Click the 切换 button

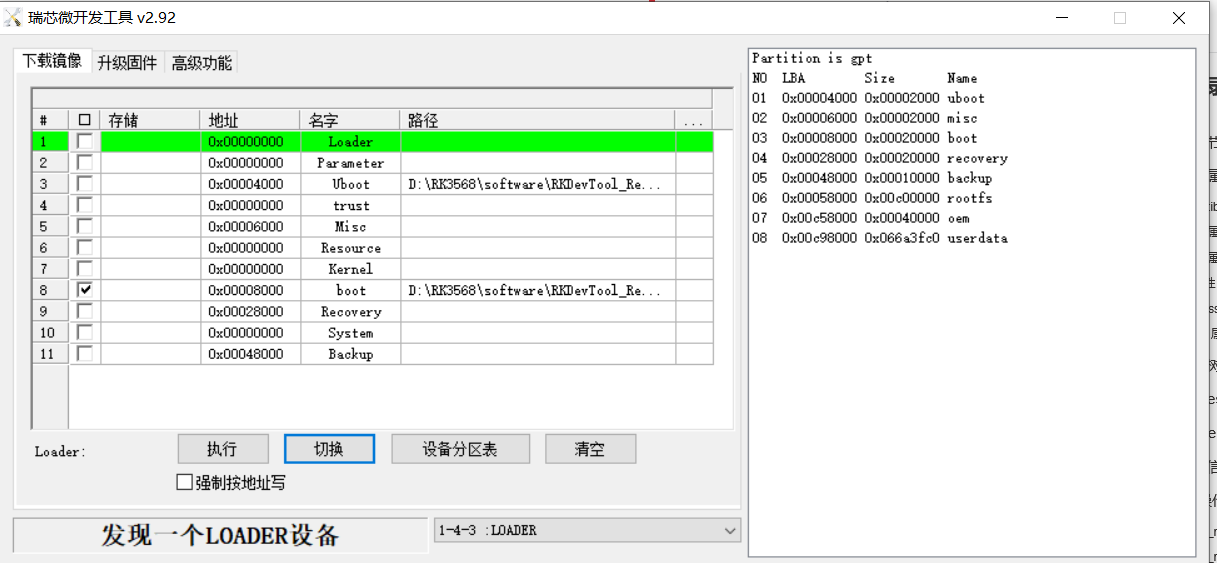[x=329, y=449]
